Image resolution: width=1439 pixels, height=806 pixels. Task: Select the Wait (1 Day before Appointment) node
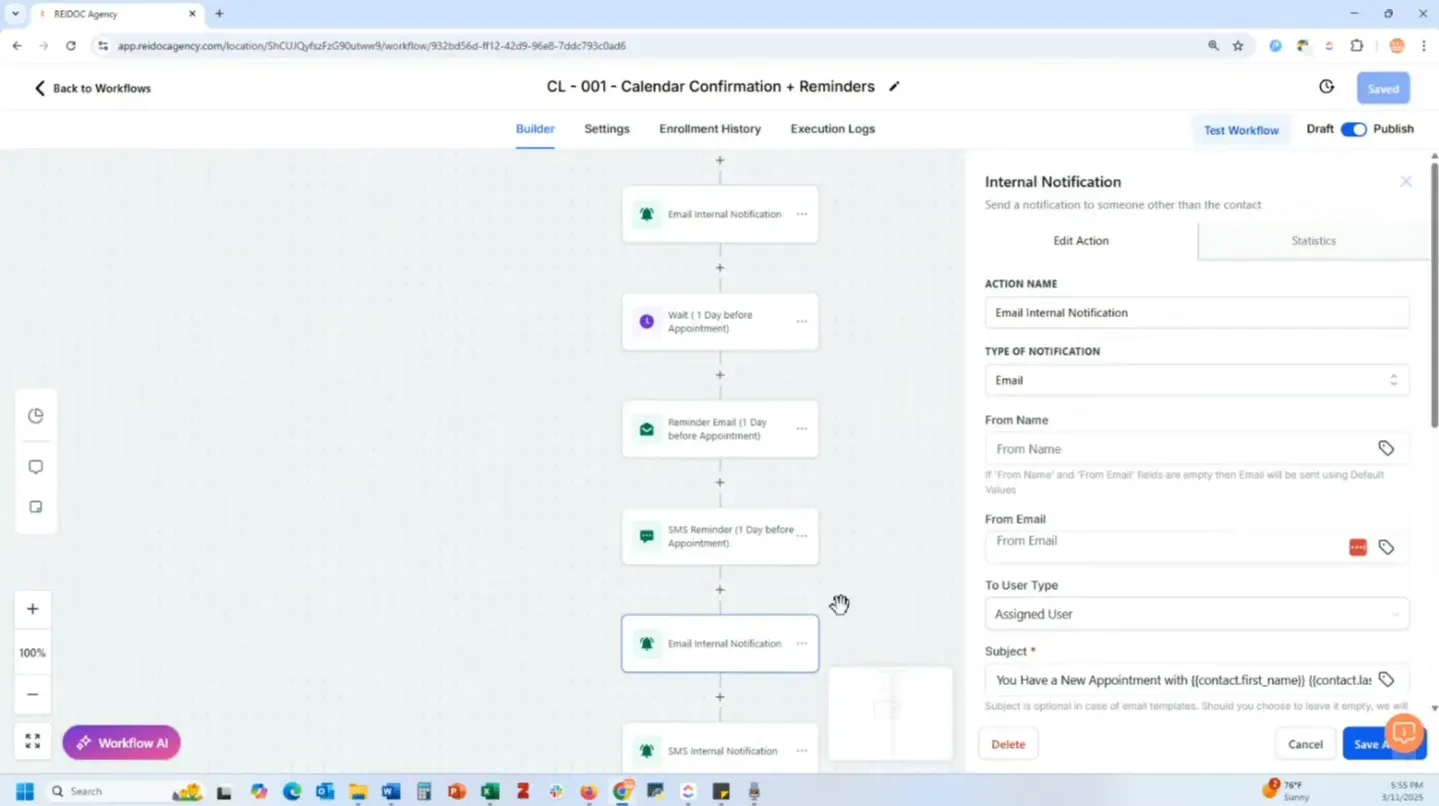click(720, 322)
